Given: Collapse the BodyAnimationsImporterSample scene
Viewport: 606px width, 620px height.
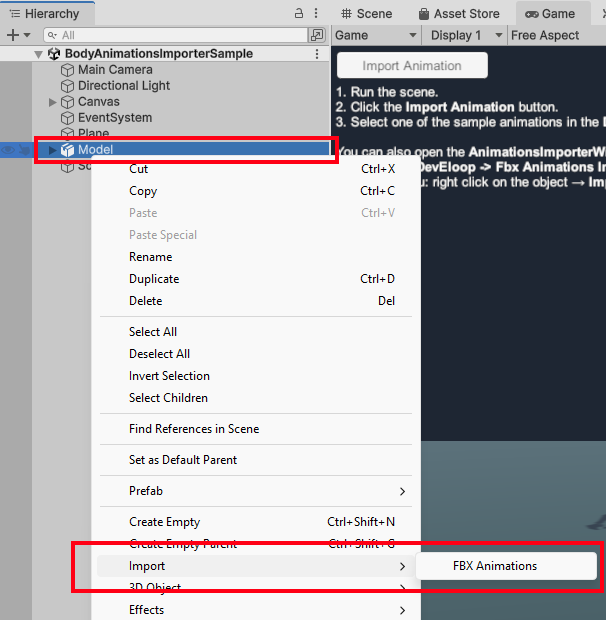Looking at the screenshot, I should pos(38,54).
